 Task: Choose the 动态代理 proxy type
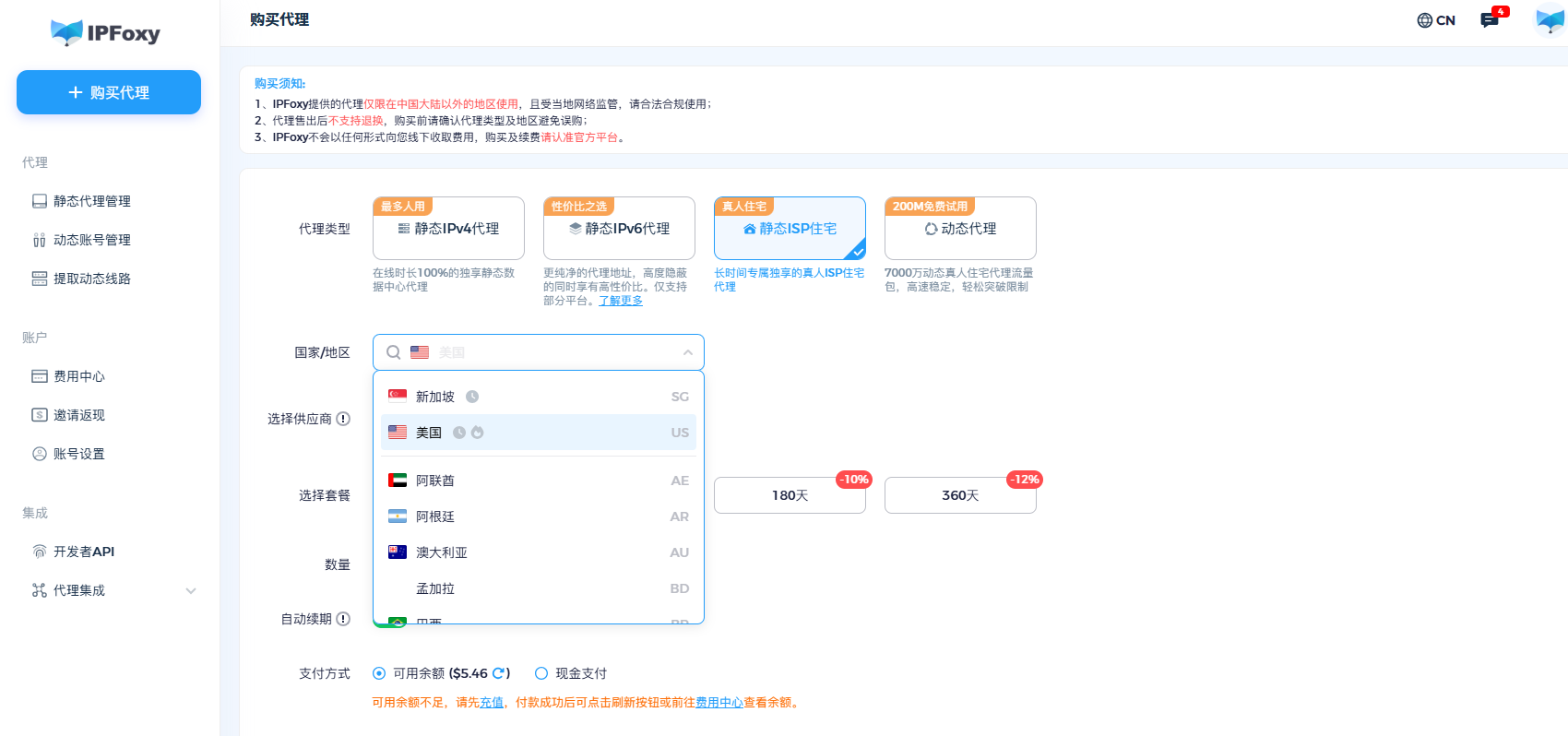(960, 228)
